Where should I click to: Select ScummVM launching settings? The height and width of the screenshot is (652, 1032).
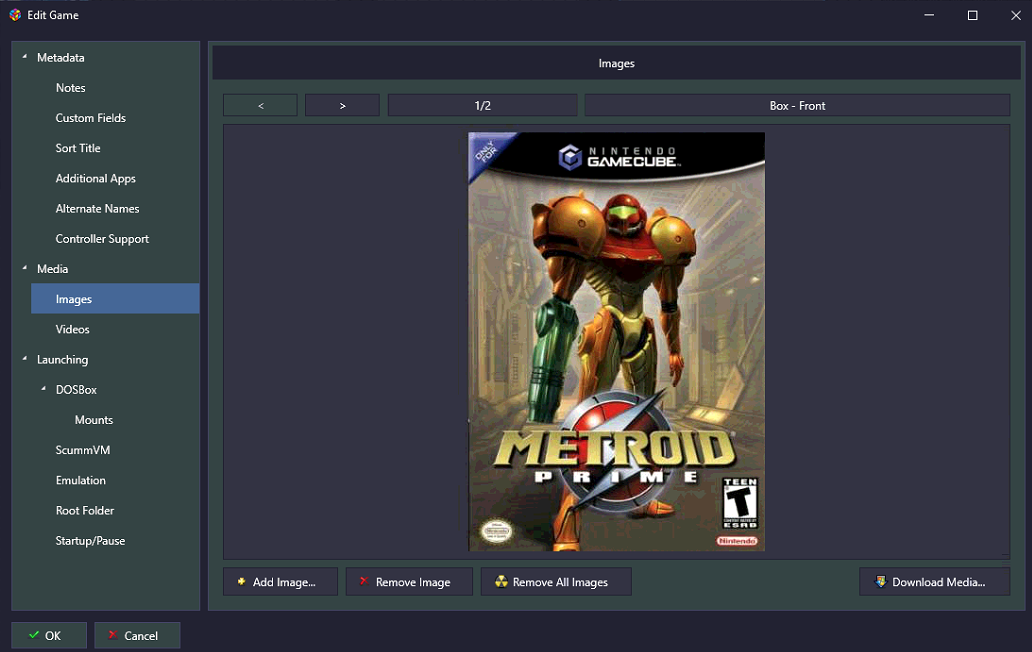(83, 450)
